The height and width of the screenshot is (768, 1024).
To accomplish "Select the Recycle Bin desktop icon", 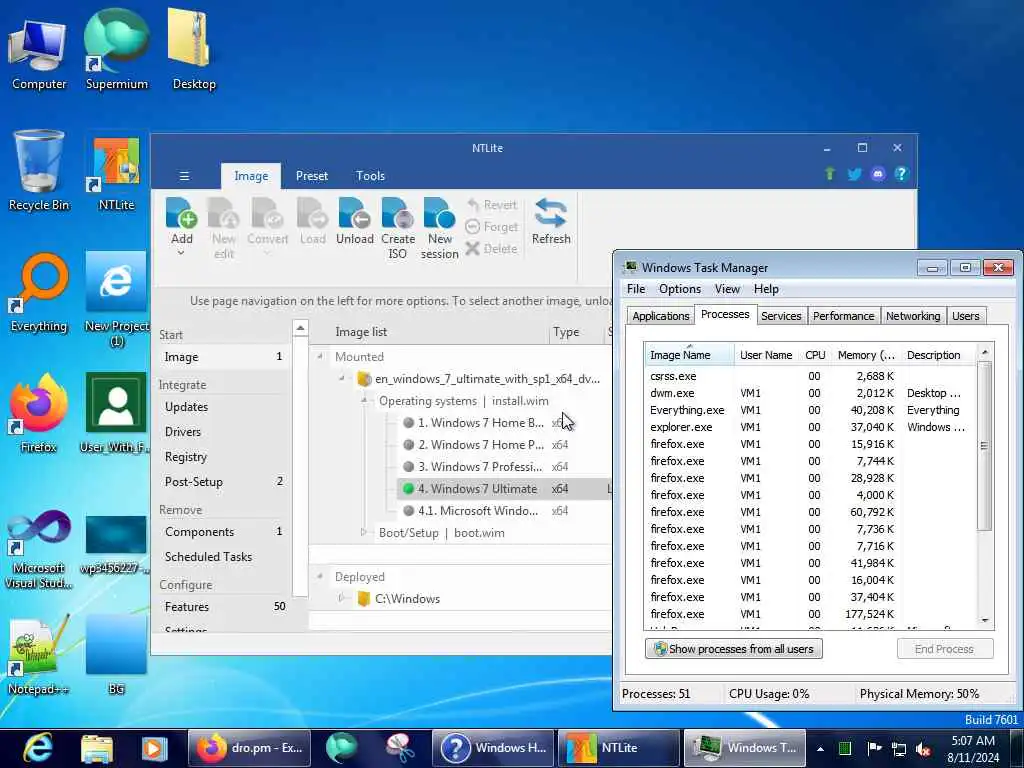I will [39, 171].
